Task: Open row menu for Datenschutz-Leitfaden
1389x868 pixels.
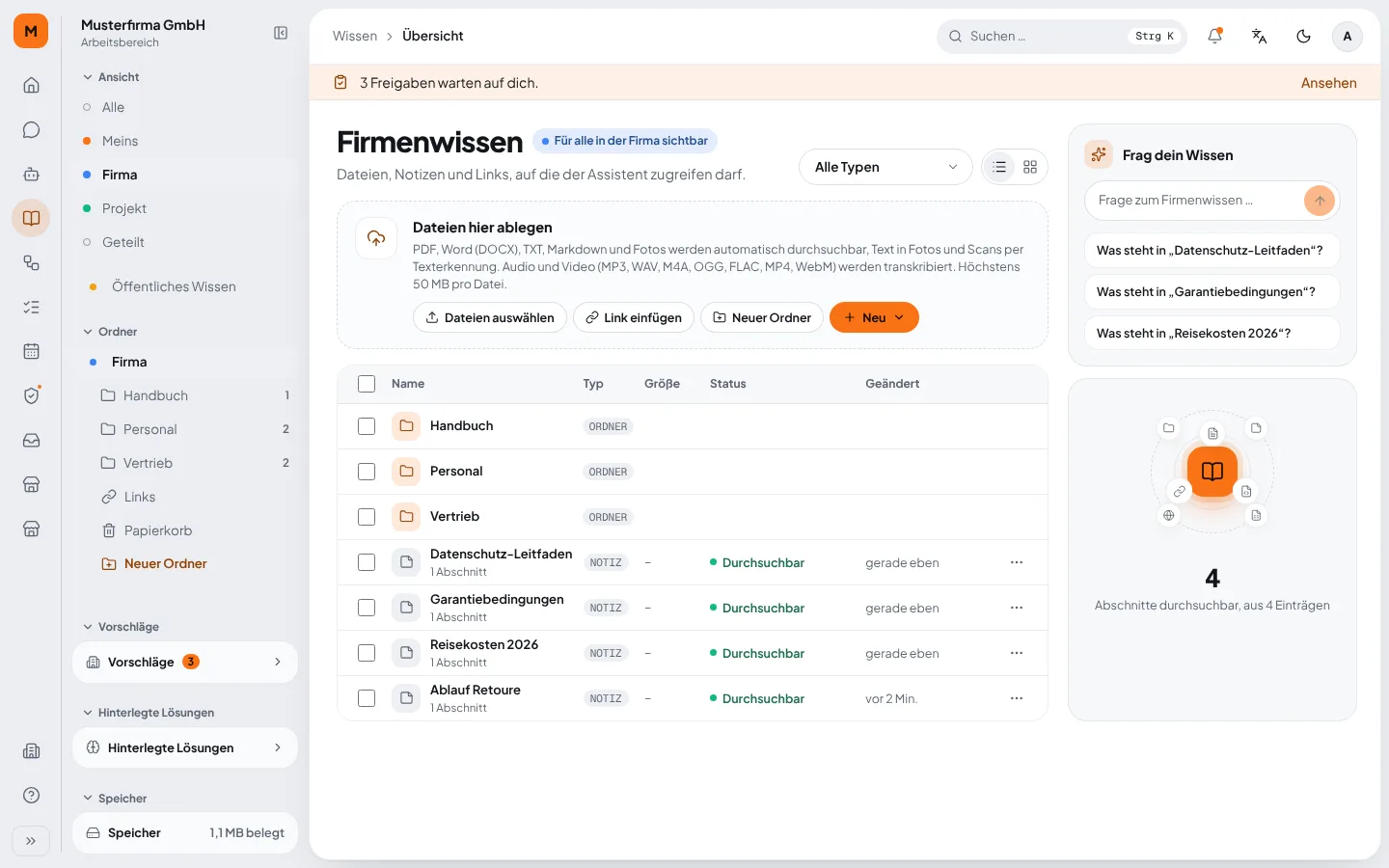Action: click(x=1017, y=562)
